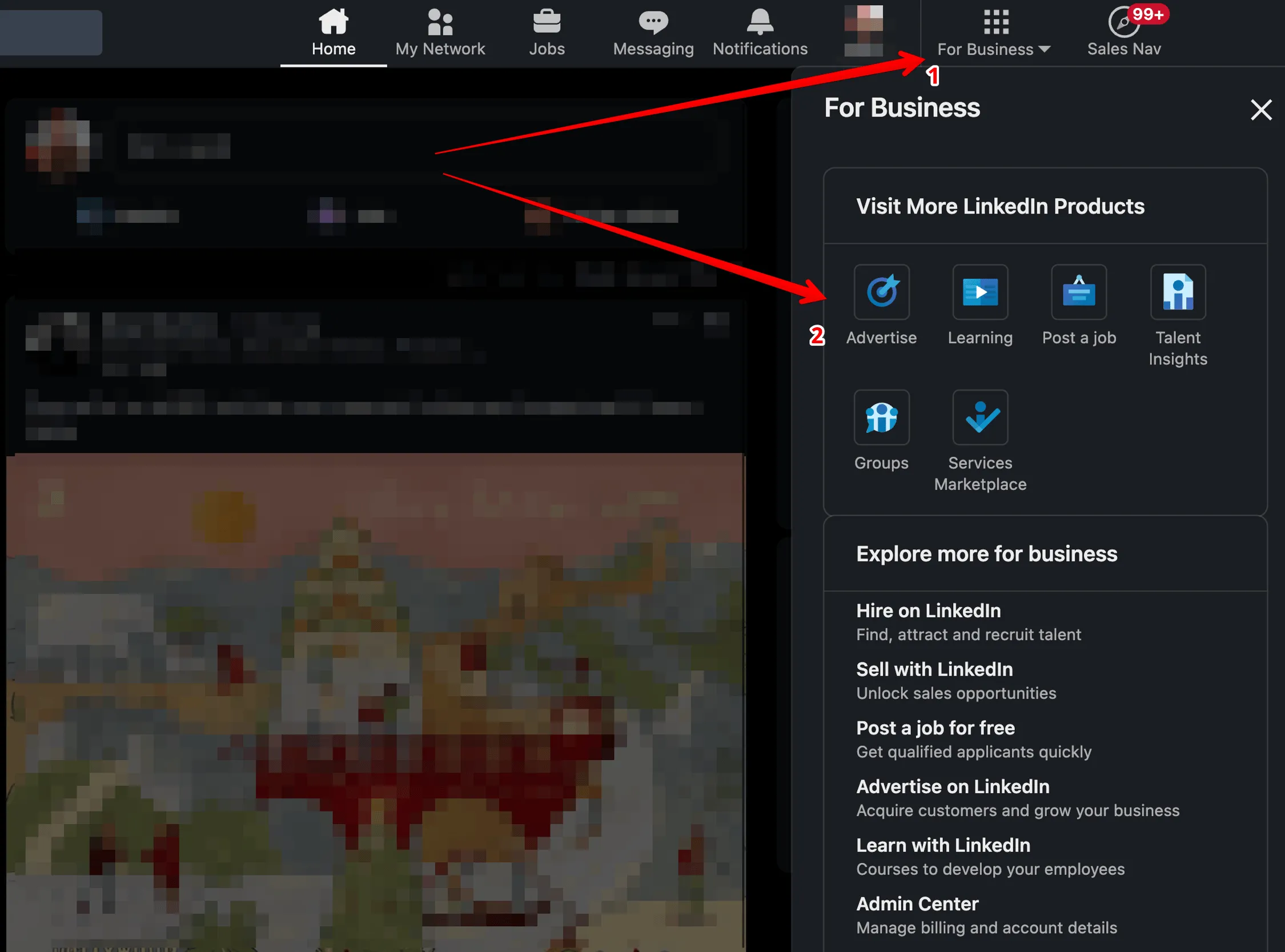Open the Advertise product icon

pyautogui.click(x=881, y=292)
